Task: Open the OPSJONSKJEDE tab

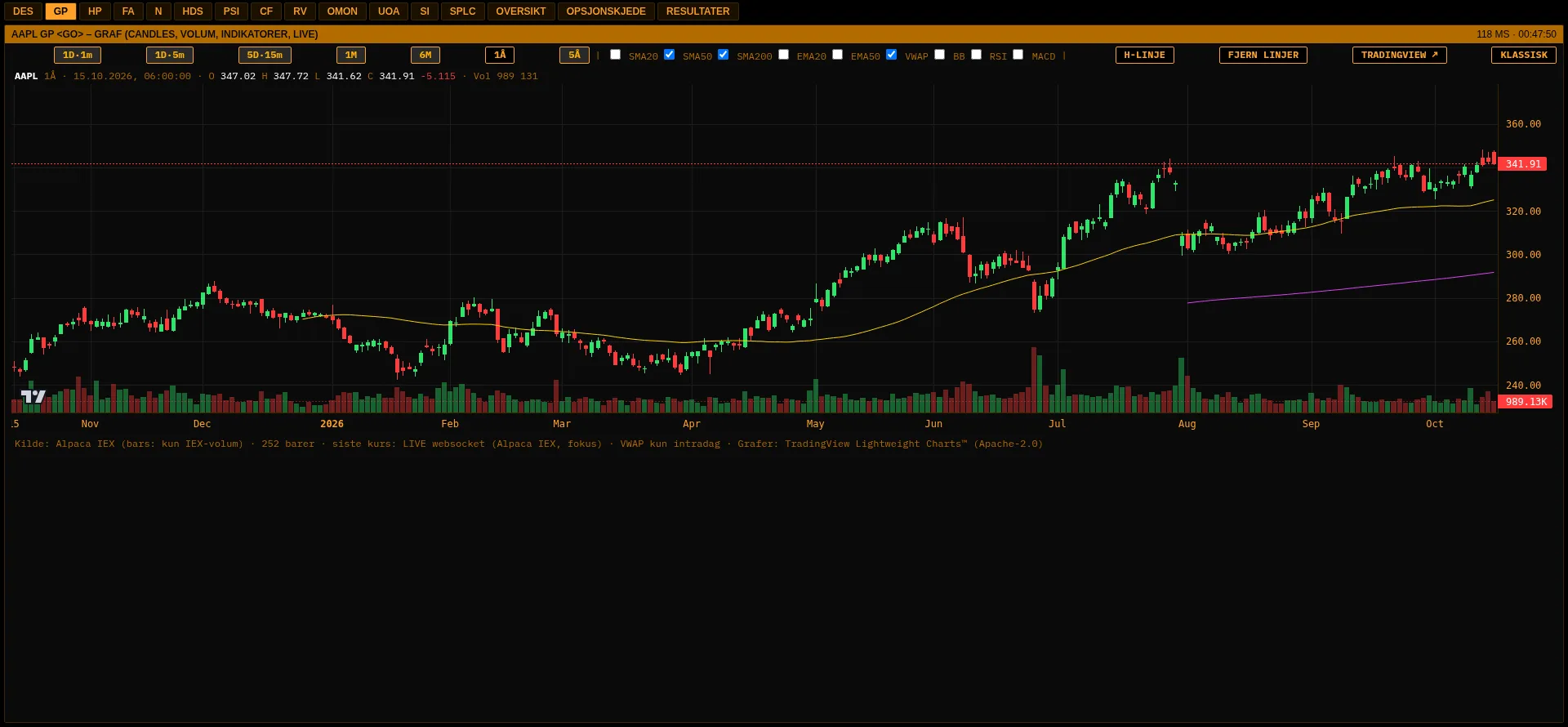Action: [x=606, y=11]
